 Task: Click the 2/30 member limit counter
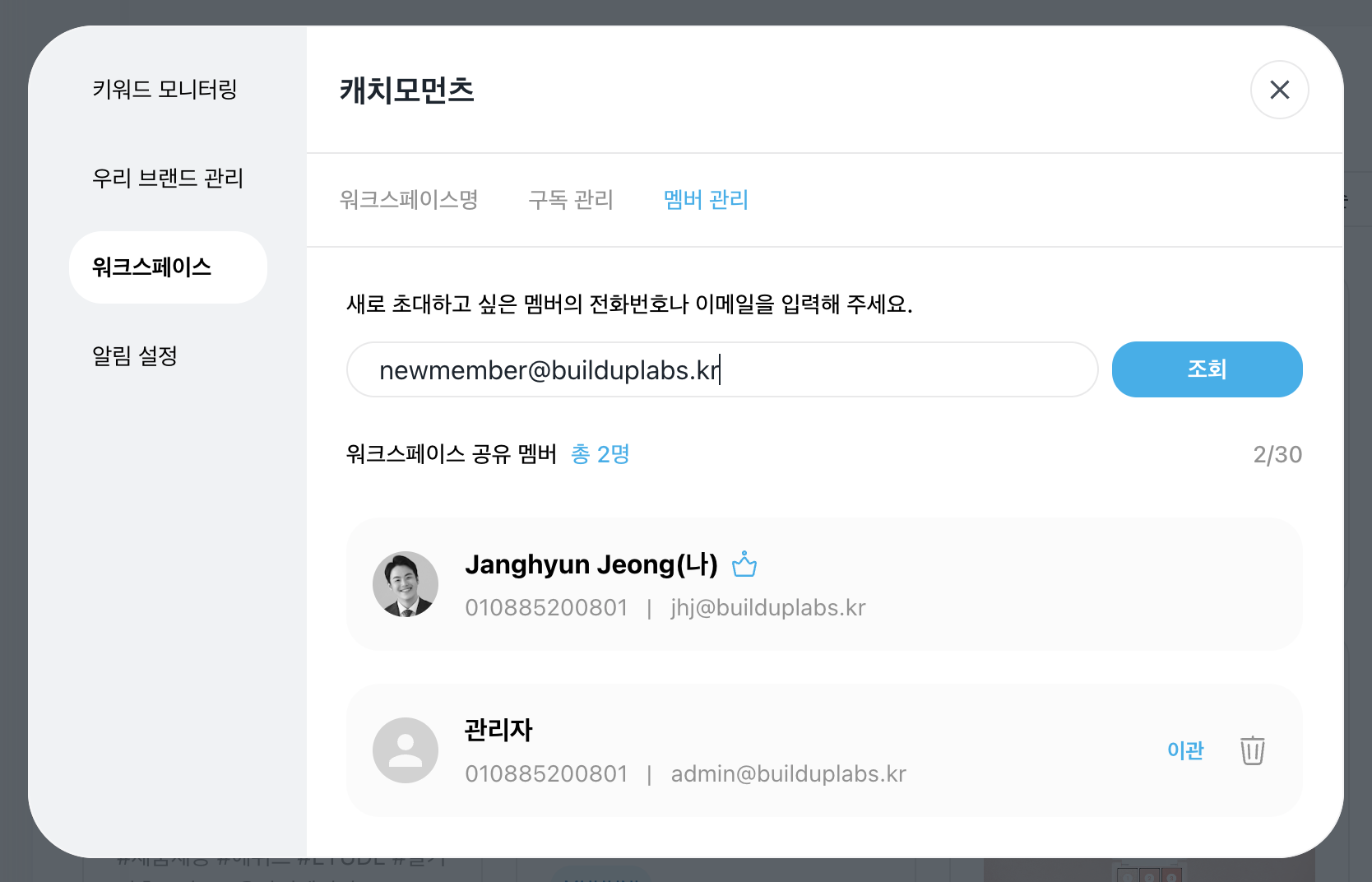point(1277,455)
